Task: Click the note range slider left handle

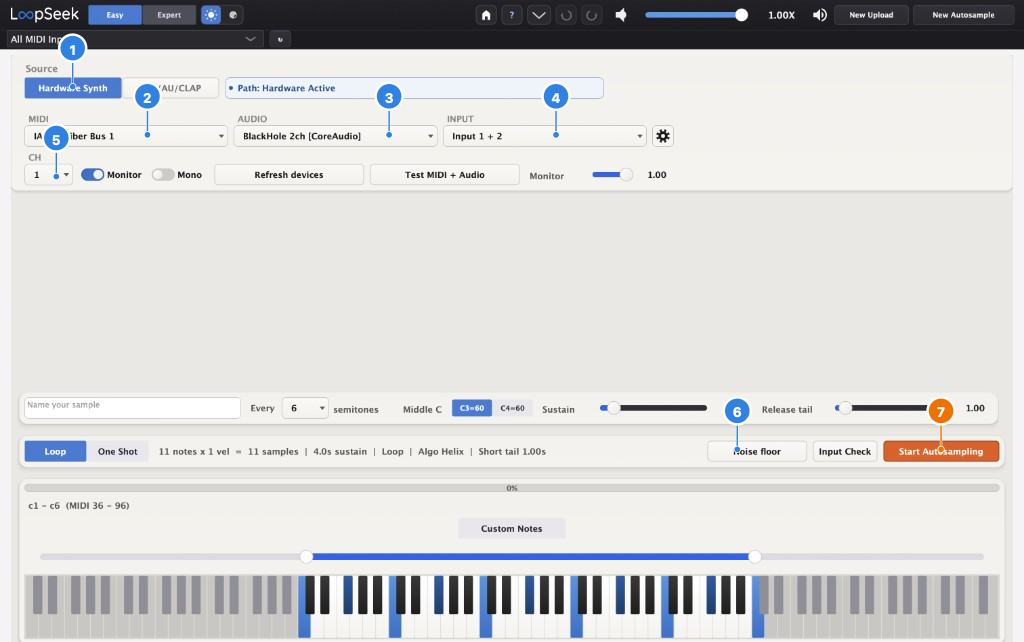Action: coord(306,556)
